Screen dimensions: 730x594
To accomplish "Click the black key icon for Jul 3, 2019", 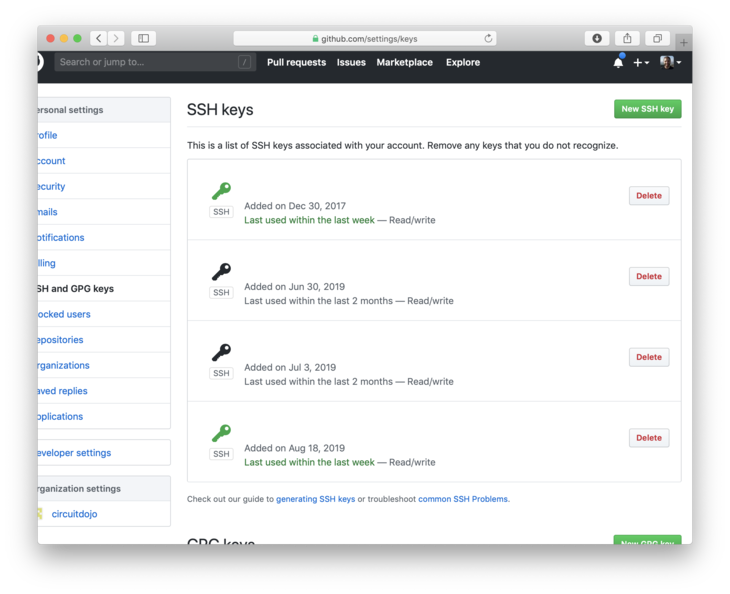I will 222,352.
